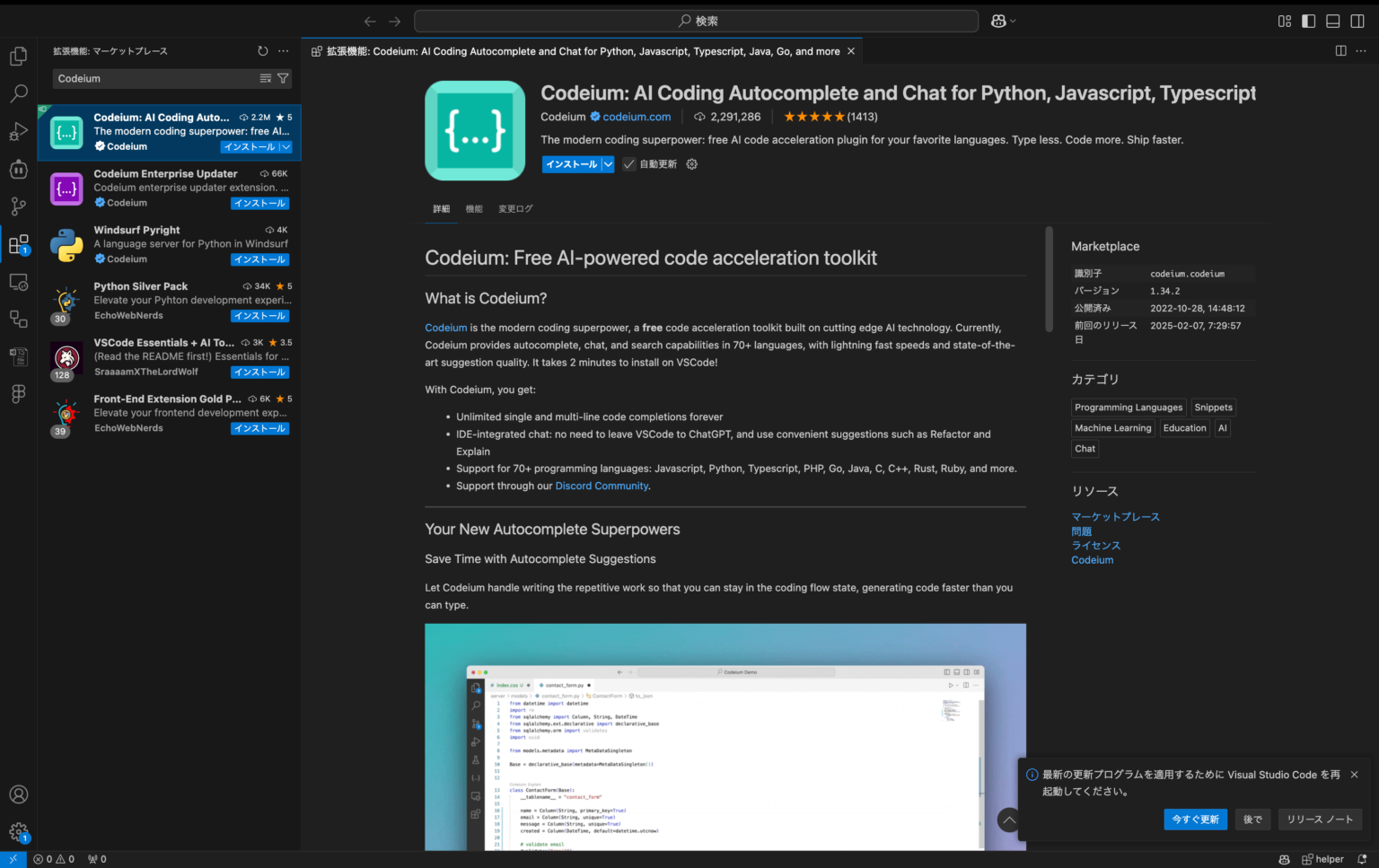Refresh the extensions marketplace list
Image resolution: width=1379 pixels, height=868 pixels.
262,51
